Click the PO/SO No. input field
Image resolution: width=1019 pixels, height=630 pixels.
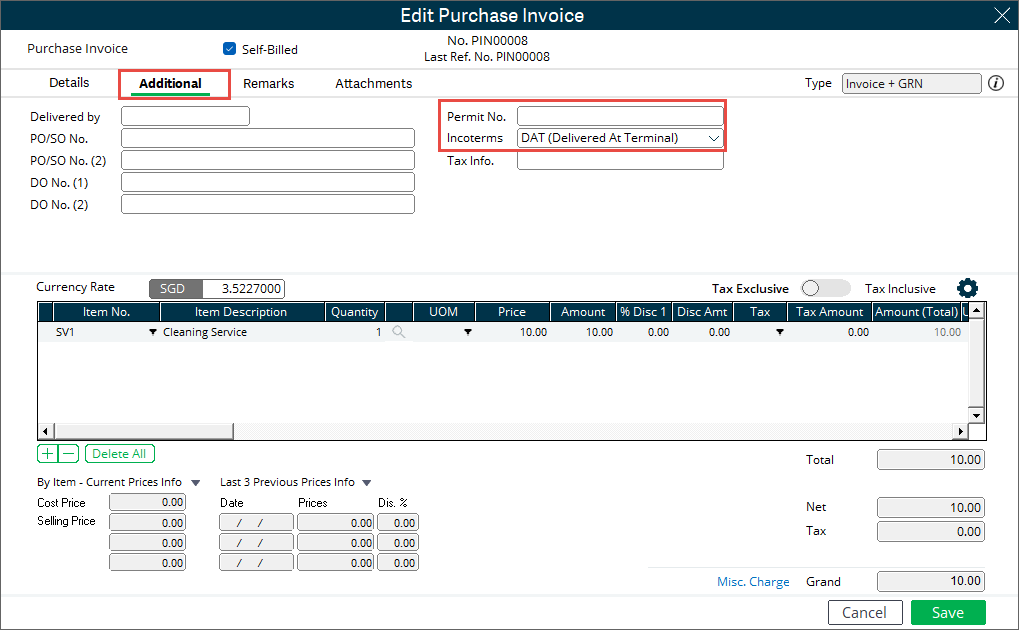(268, 138)
